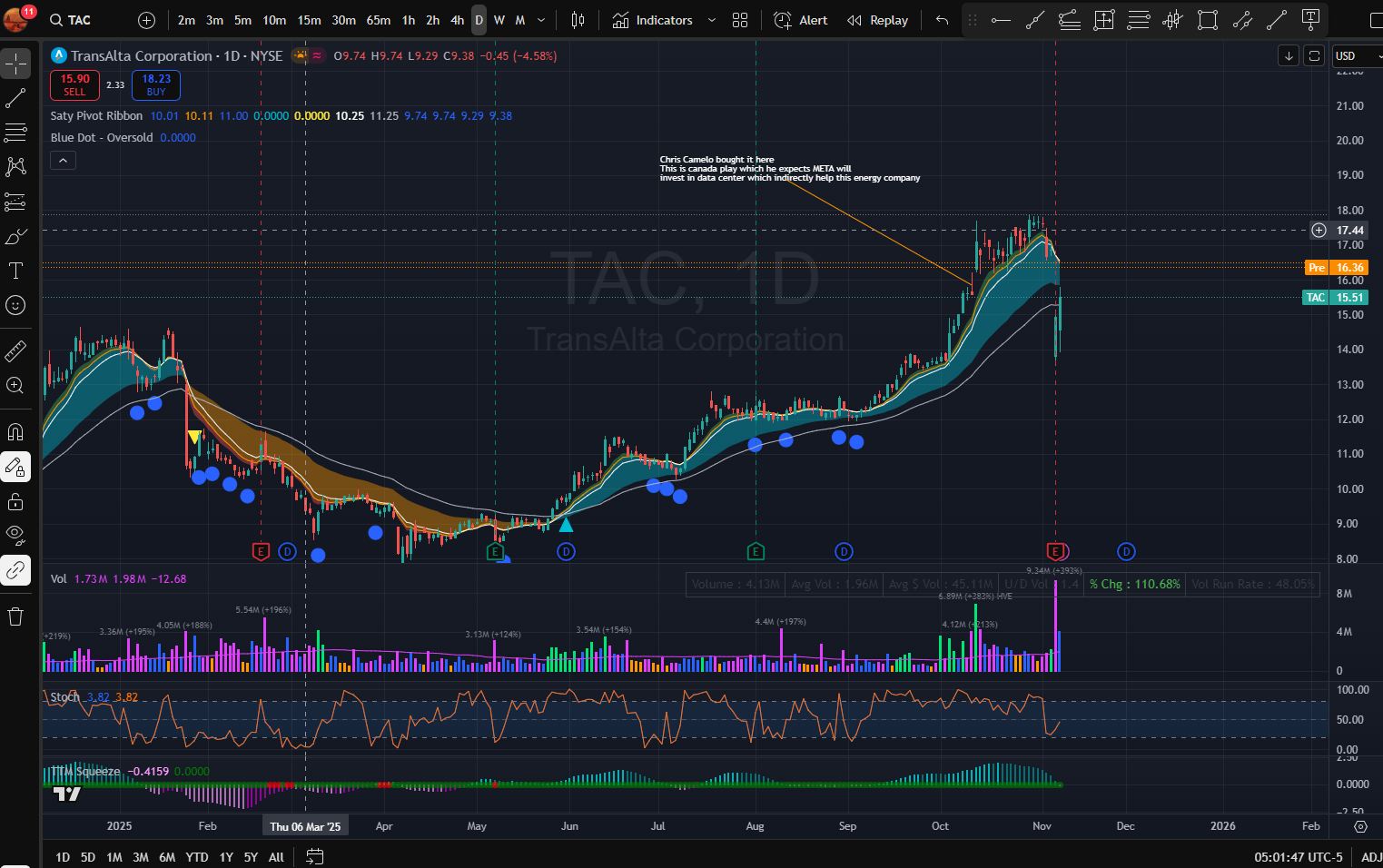Click the BUY 18.23 button
This screenshot has height=868, width=1383.
[x=156, y=85]
